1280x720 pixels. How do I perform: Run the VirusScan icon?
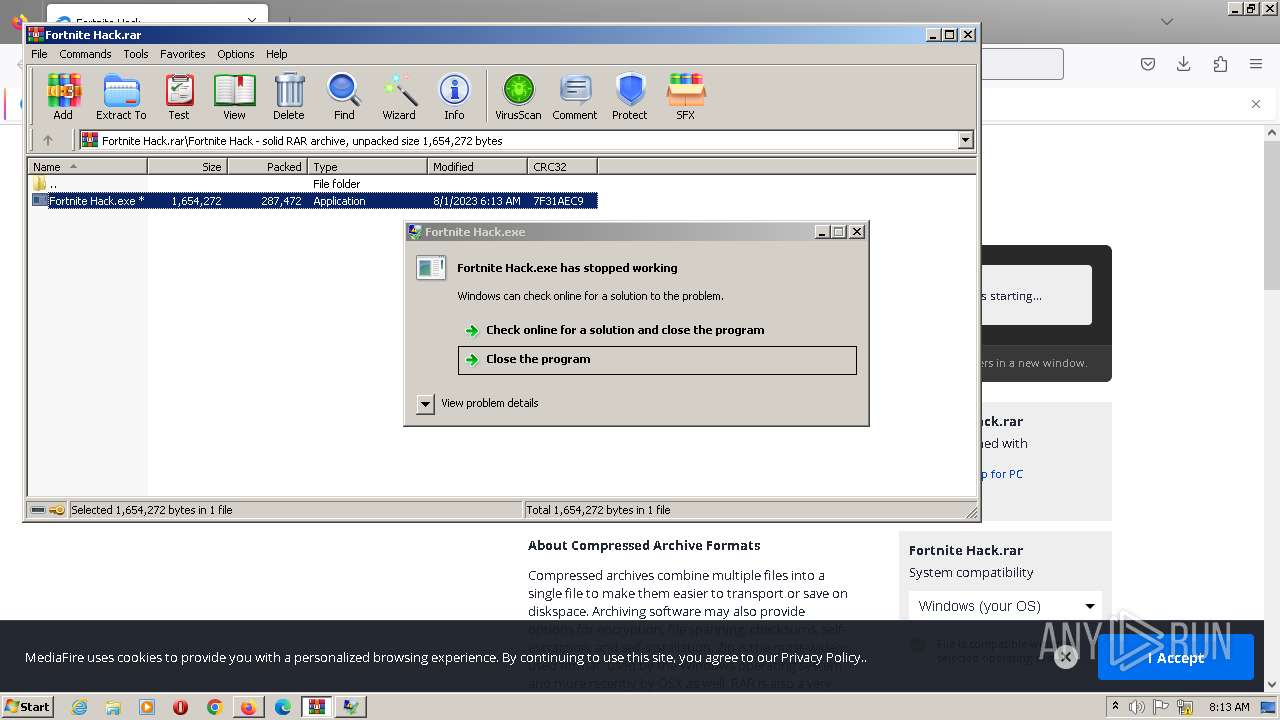518,97
